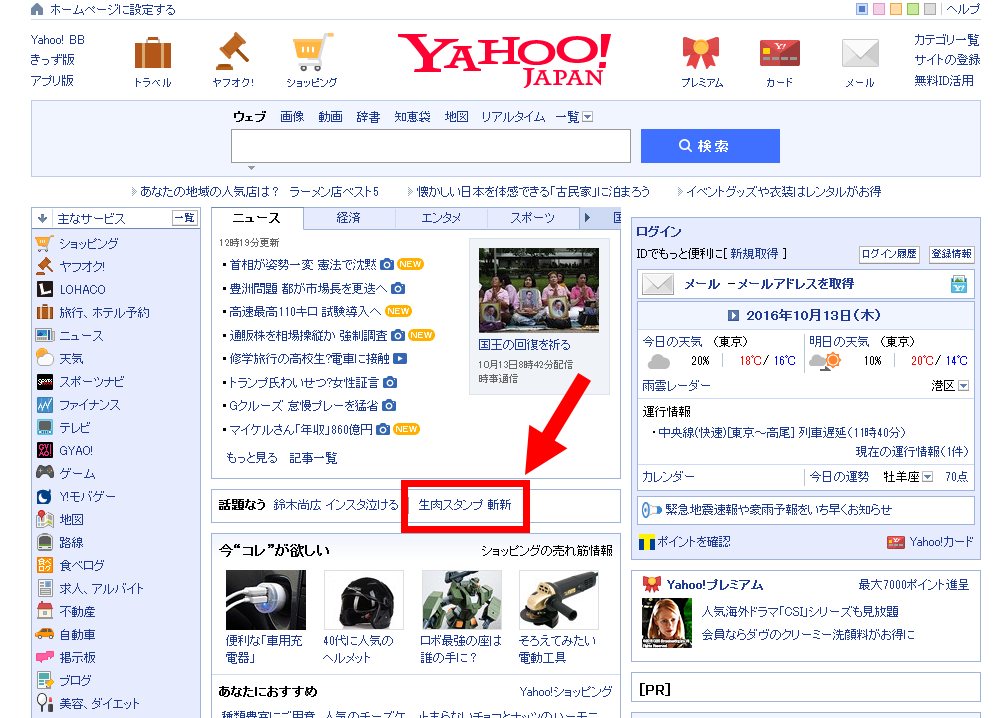998x718 pixels.
Task: Click the Finance chart sidebar icon
Action: coord(45,404)
